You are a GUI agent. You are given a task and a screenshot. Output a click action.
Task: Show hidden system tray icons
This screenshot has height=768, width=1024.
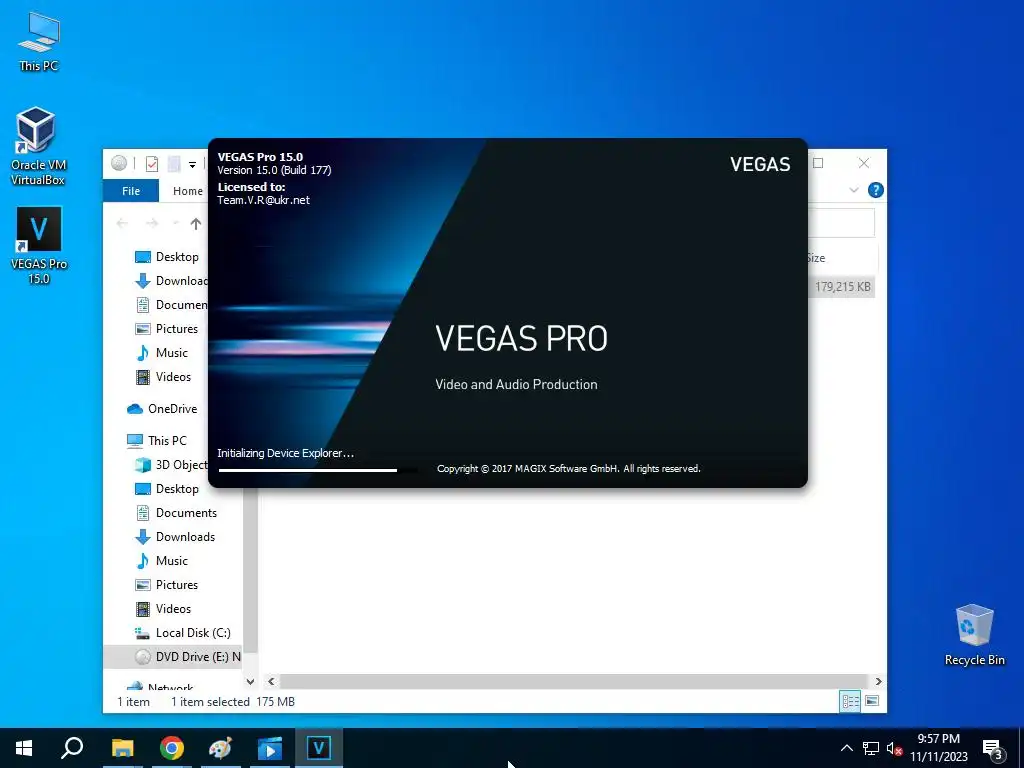(846, 748)
